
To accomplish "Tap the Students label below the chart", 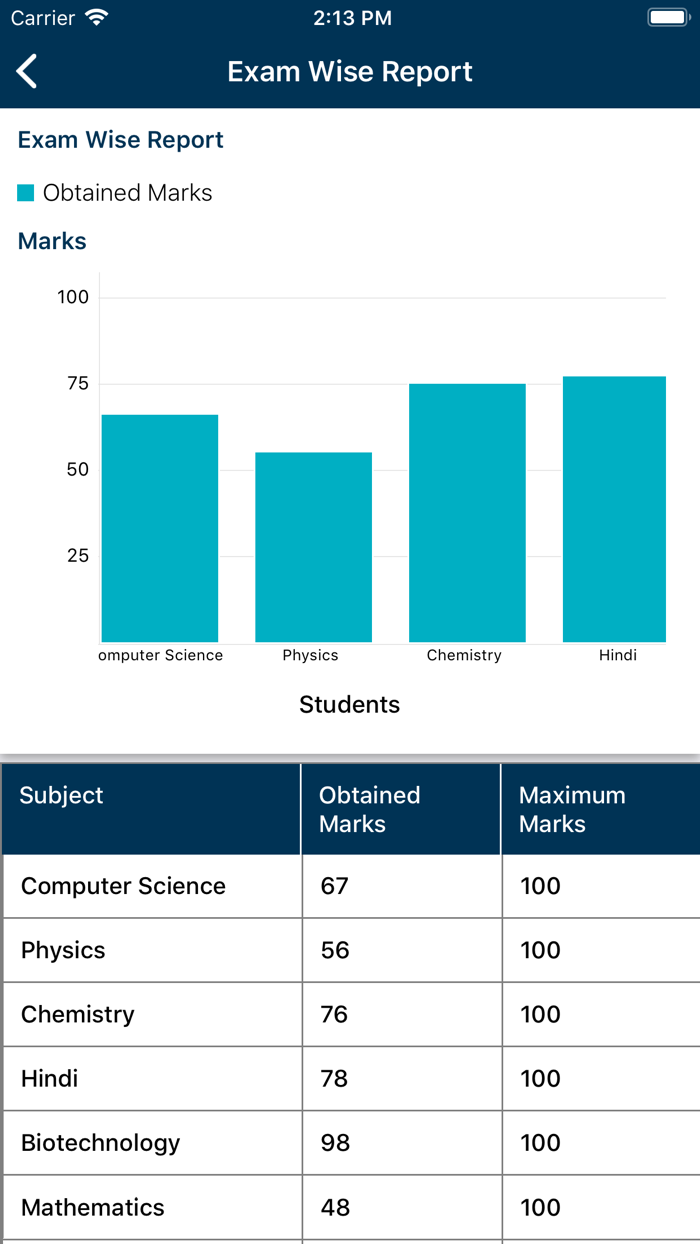I will coord(349,704).
